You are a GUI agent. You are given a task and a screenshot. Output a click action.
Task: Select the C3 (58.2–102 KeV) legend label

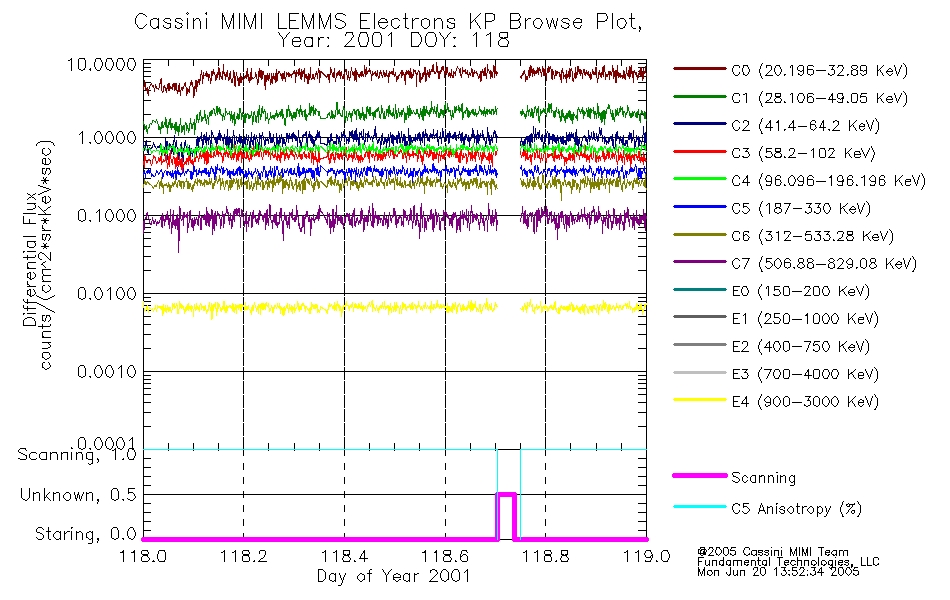click(x=803, y=153)
